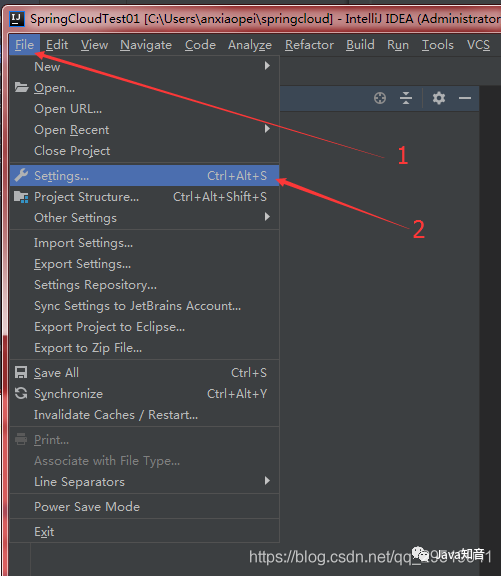
Task: Expand the Line Separators submenu arrow
Action: click(x=267, y=481)
